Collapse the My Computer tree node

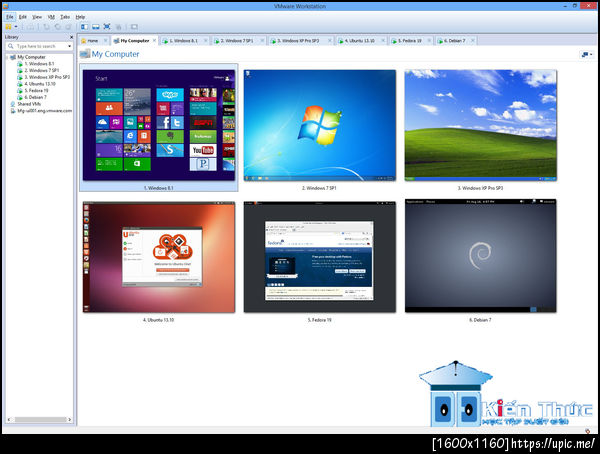click(x=7, y=57)
